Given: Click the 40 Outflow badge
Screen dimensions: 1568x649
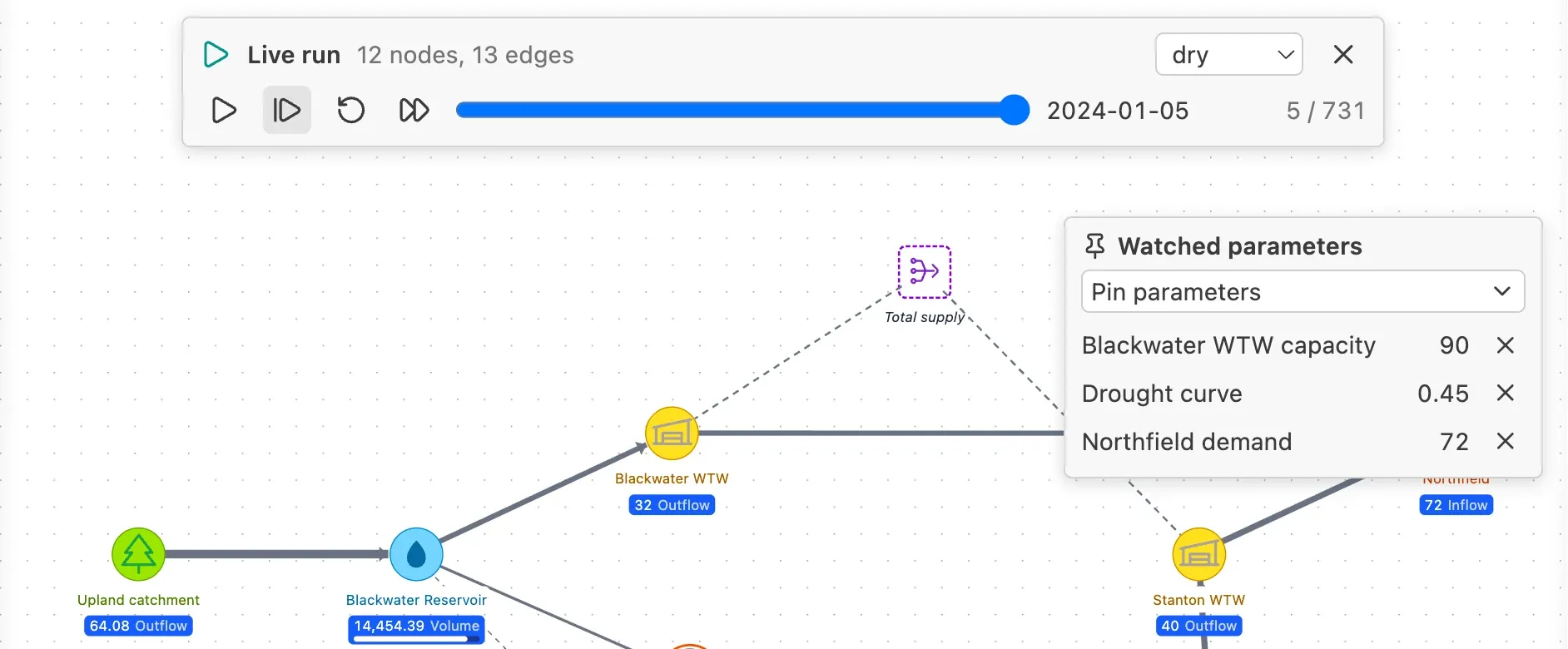Looking at the screenshot, I should tap(1198, 626).
